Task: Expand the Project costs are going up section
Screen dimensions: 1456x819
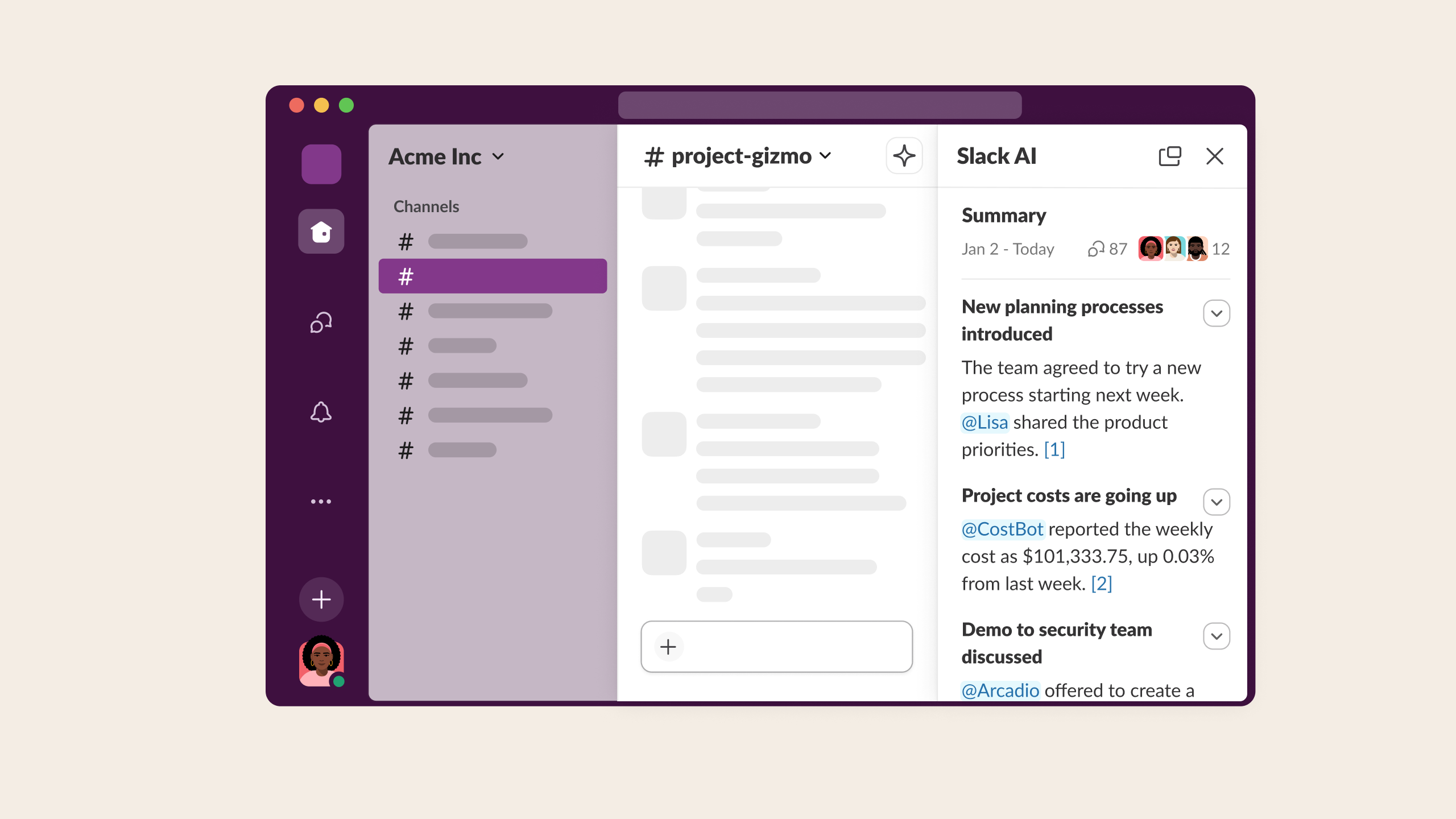Action: pyautogui.click(x=1217, y=502)
